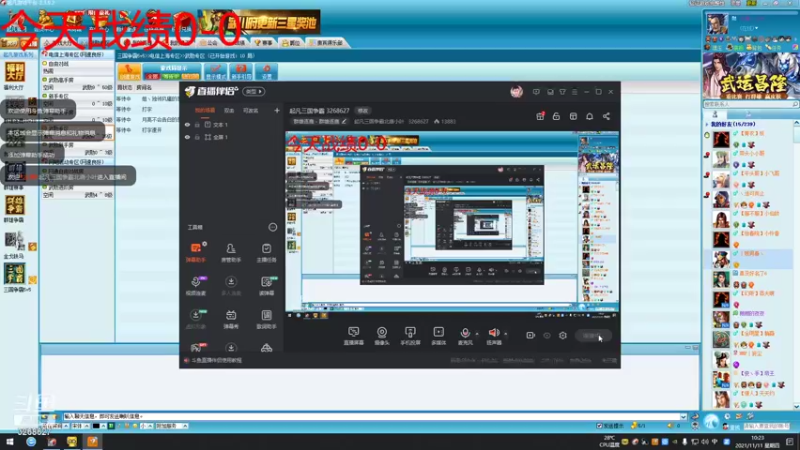Click the start streaming button
The image size is (800, 450).
click(593, 335)
